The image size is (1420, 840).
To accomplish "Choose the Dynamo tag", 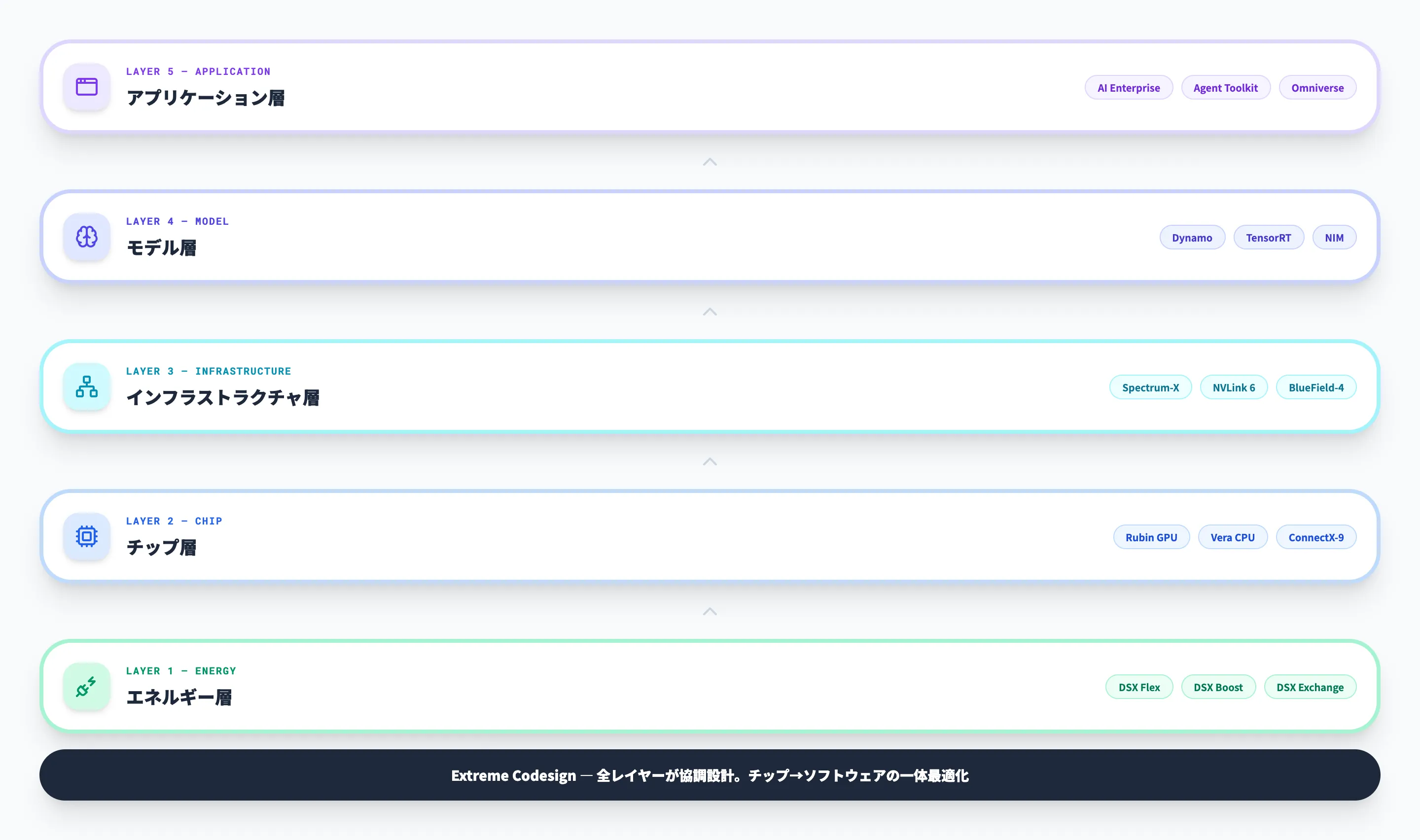I will (x=1191, y=238).
